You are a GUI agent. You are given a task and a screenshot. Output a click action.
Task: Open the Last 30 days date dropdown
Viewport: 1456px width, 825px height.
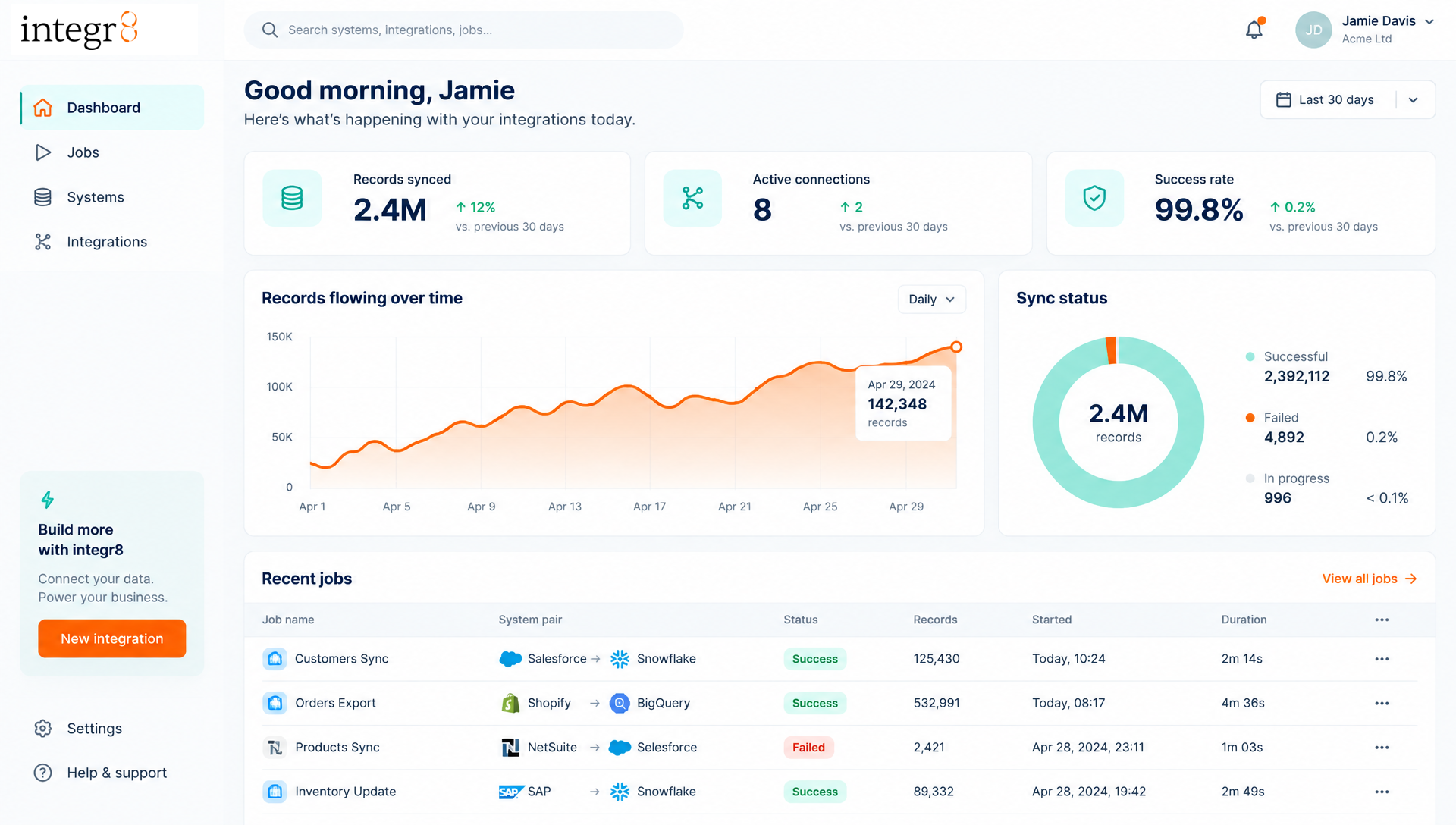(1348, 99)
